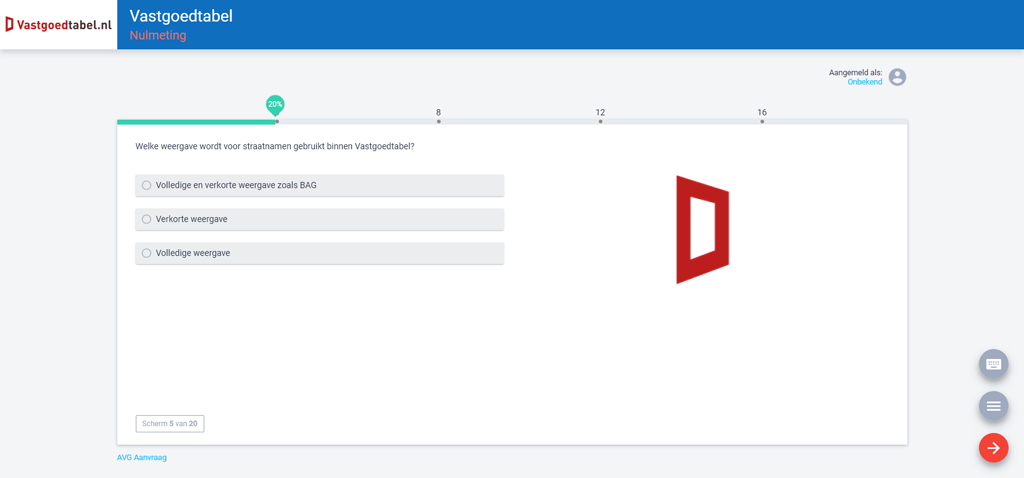1024x478 pixels.
Task: Open the hamburger menu floating button
Action: pos(993,406)
